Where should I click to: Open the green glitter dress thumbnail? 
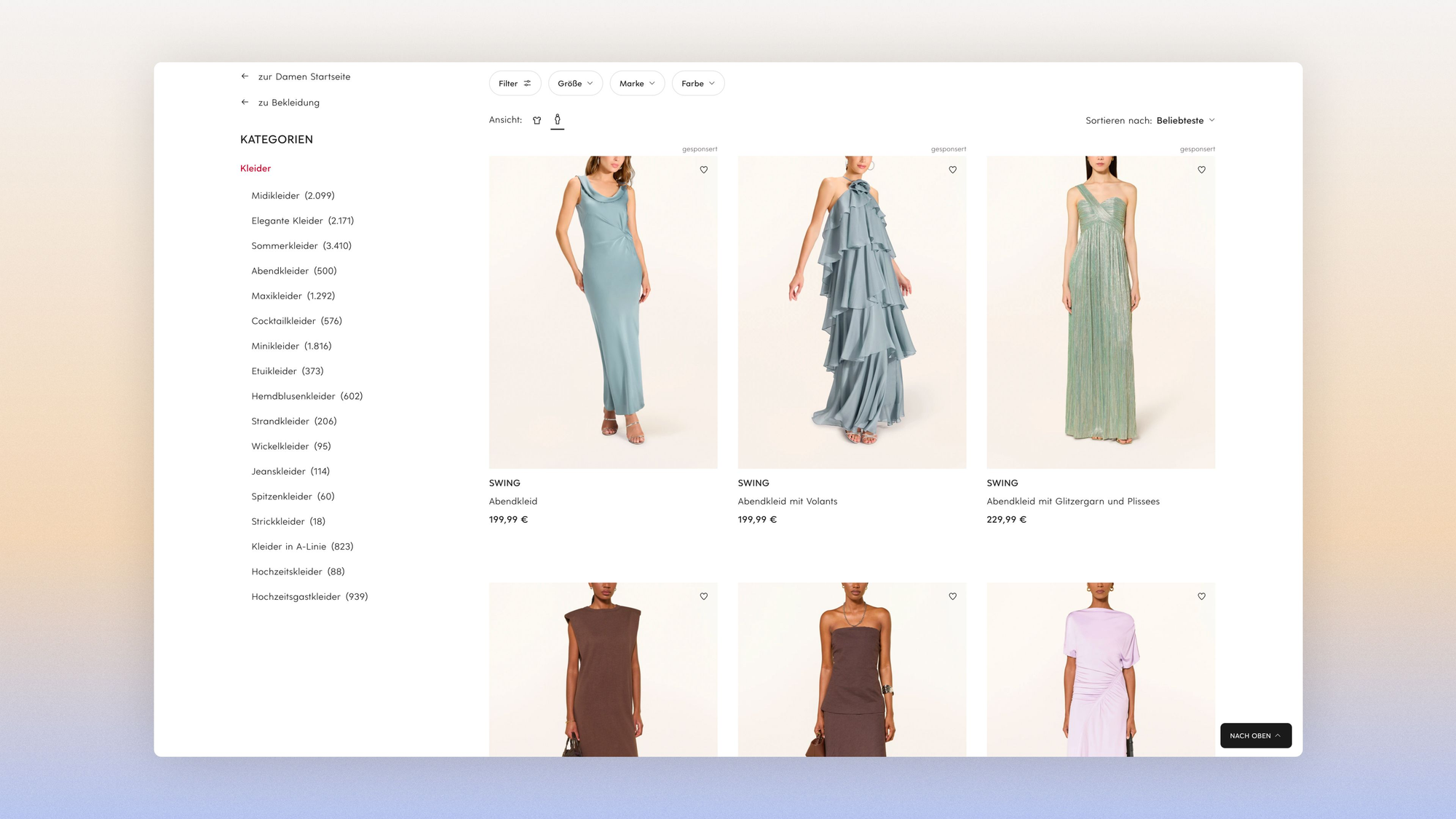pos(1100,312)
